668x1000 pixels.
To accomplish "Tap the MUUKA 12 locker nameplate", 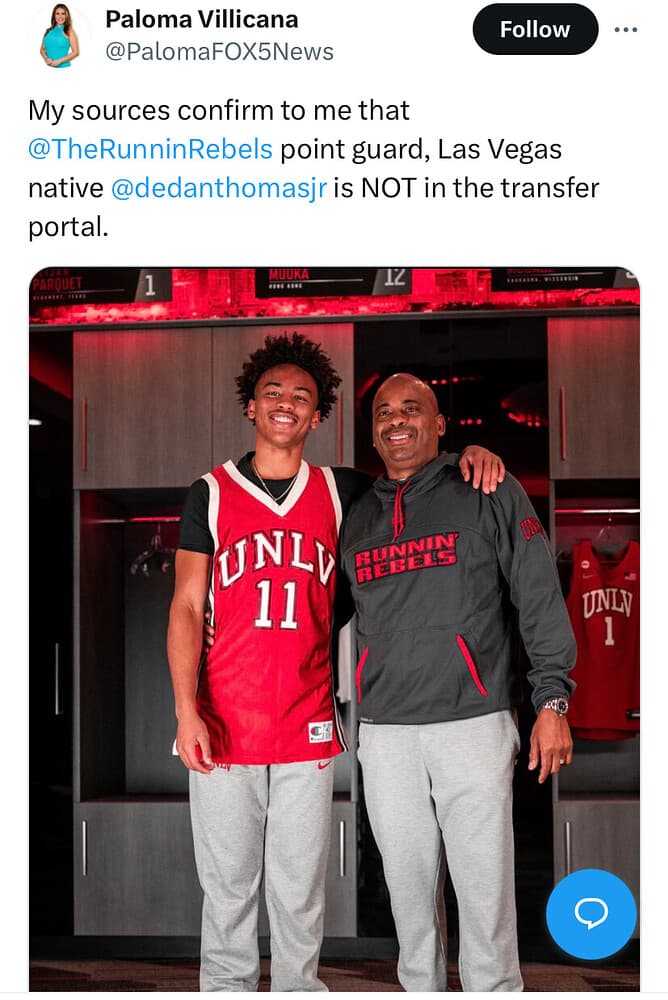I will 332,281.
